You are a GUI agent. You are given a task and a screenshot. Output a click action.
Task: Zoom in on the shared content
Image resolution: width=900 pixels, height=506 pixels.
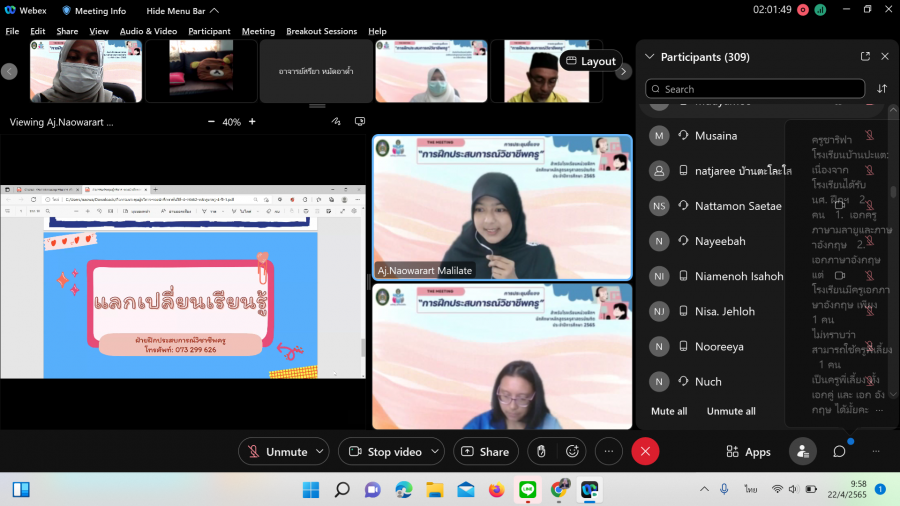(252, 122)
